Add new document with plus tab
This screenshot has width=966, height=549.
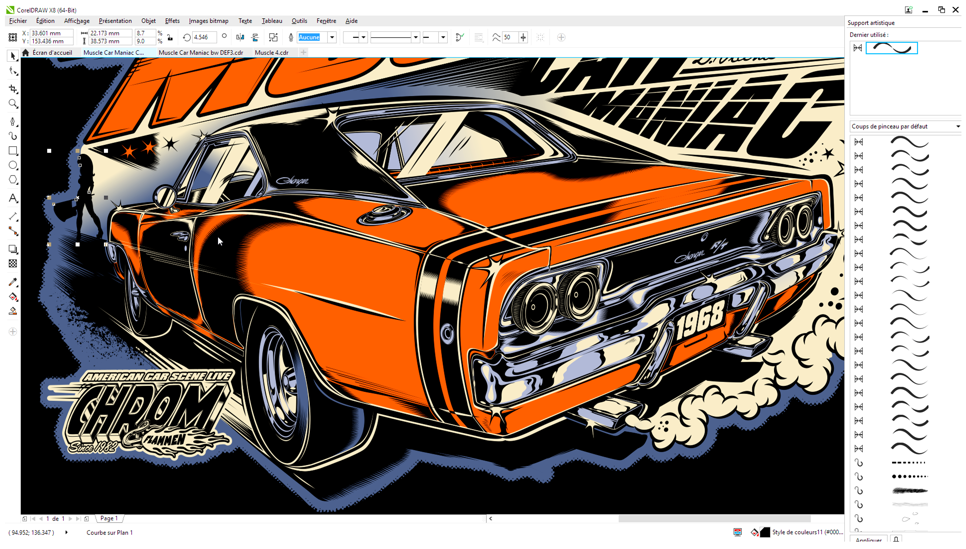pos(303,53)
